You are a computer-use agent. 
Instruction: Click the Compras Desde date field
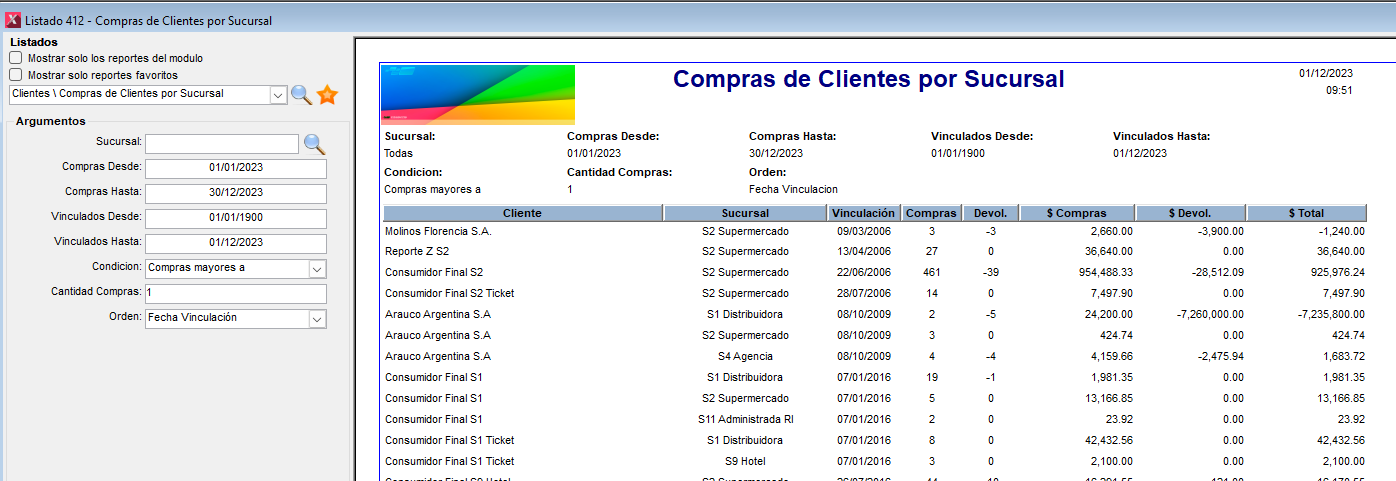tap(236, 168)
